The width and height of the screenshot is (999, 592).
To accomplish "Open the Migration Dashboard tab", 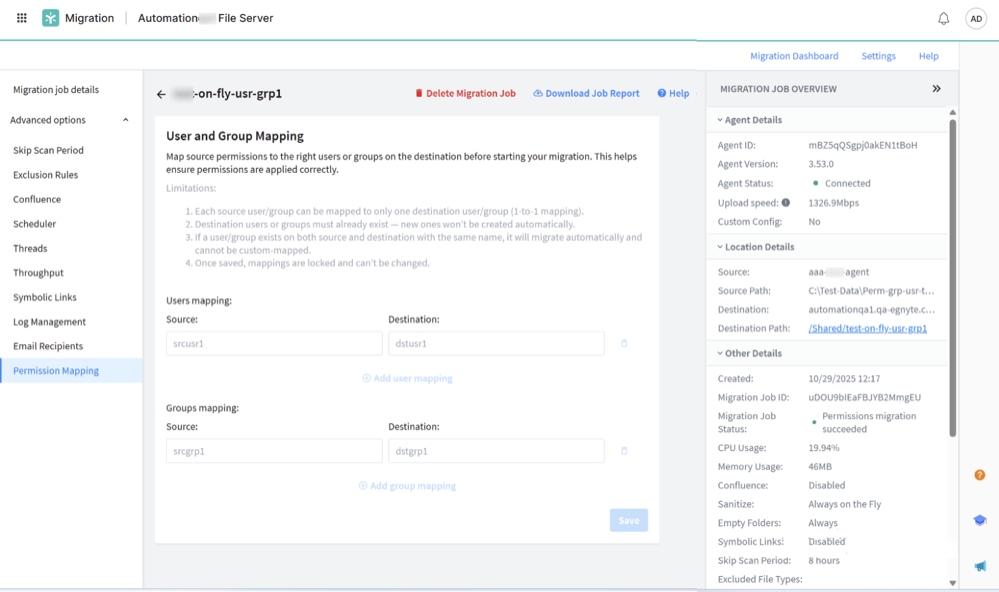I will coord(794,56).
